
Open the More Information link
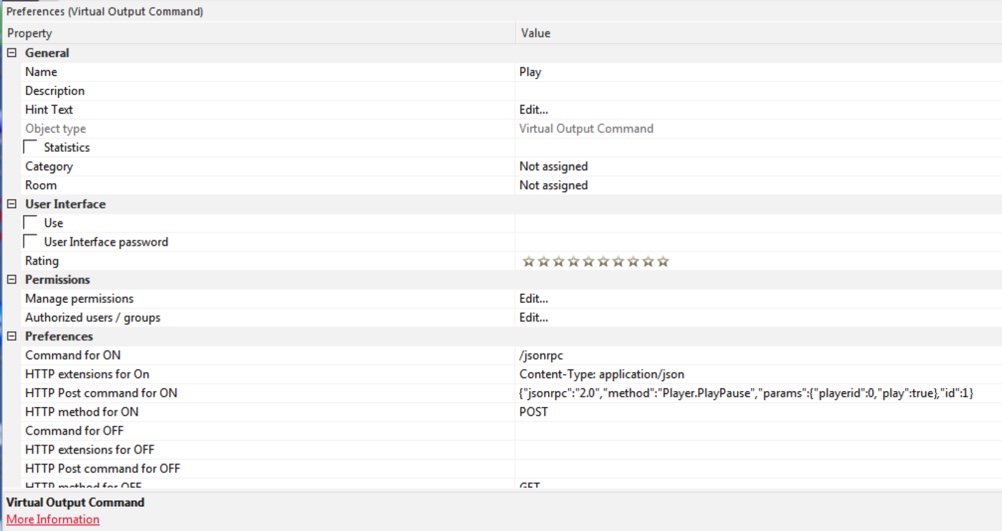click(x=53, y=520)
